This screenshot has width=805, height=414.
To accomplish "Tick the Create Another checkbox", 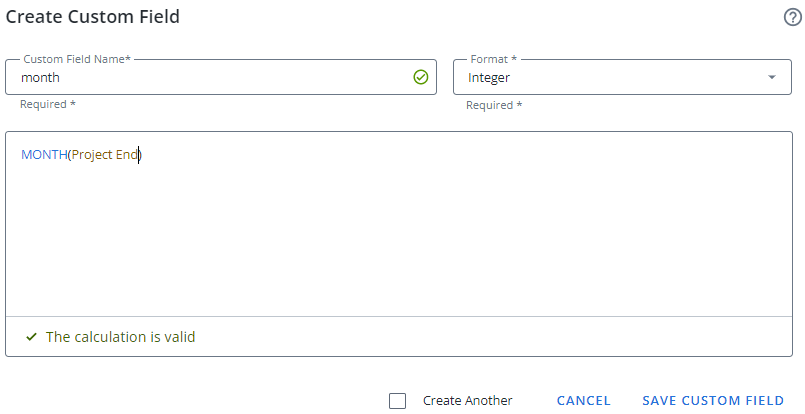I will click(x=398, y=401).
